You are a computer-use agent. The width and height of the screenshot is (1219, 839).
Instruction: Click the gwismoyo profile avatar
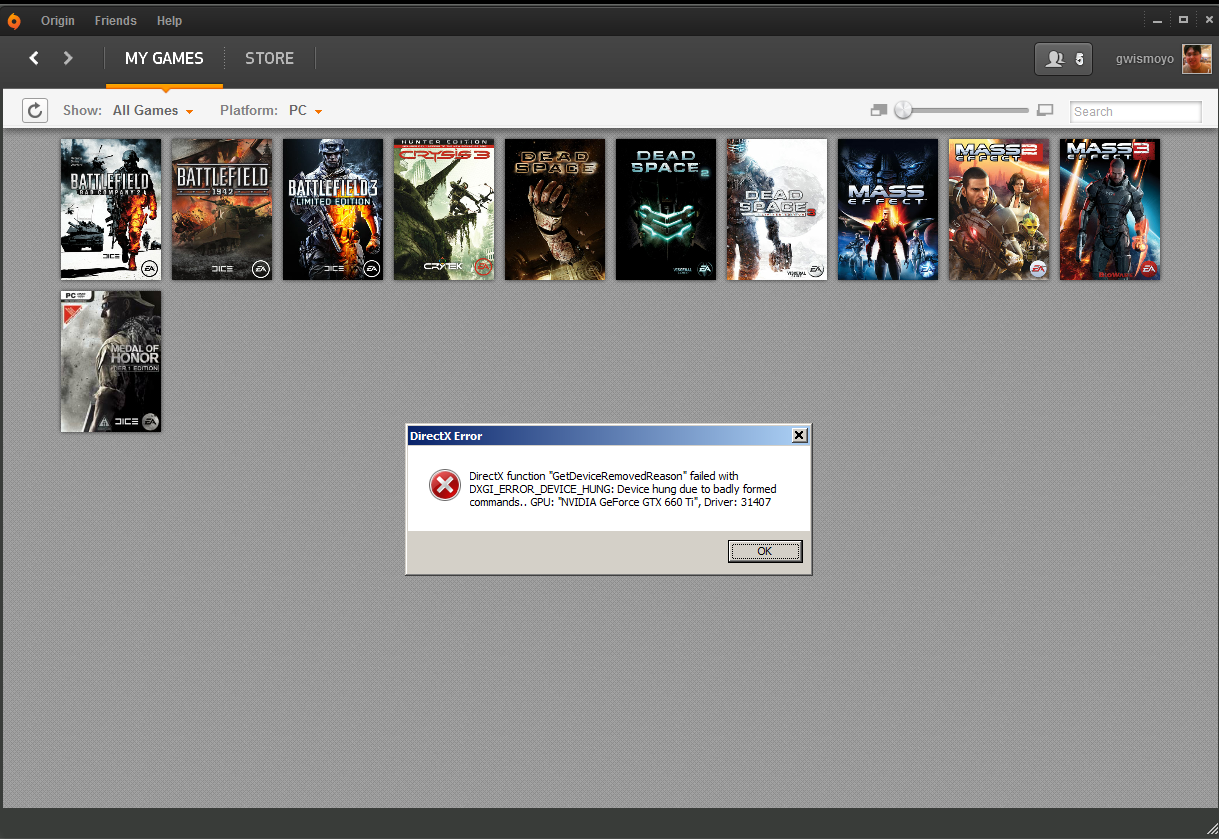pyautogui.click(x=1197, y=59)
